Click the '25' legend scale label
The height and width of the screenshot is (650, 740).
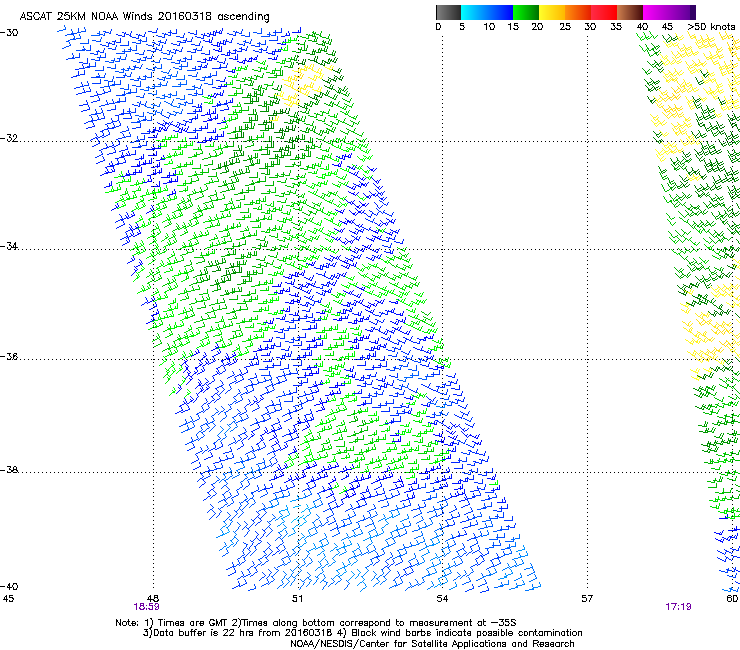564,27
